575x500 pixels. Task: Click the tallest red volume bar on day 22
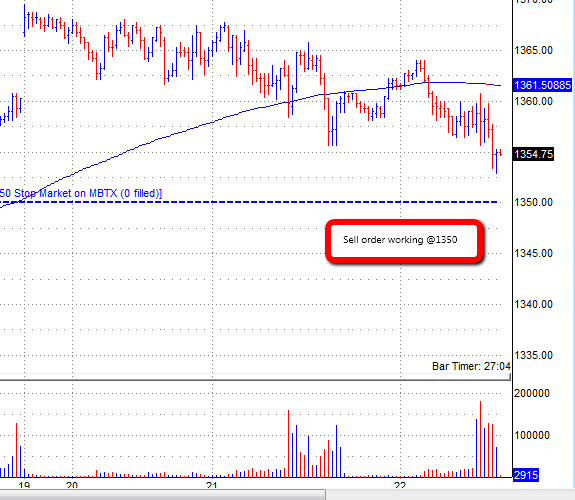tap(480, 439)
